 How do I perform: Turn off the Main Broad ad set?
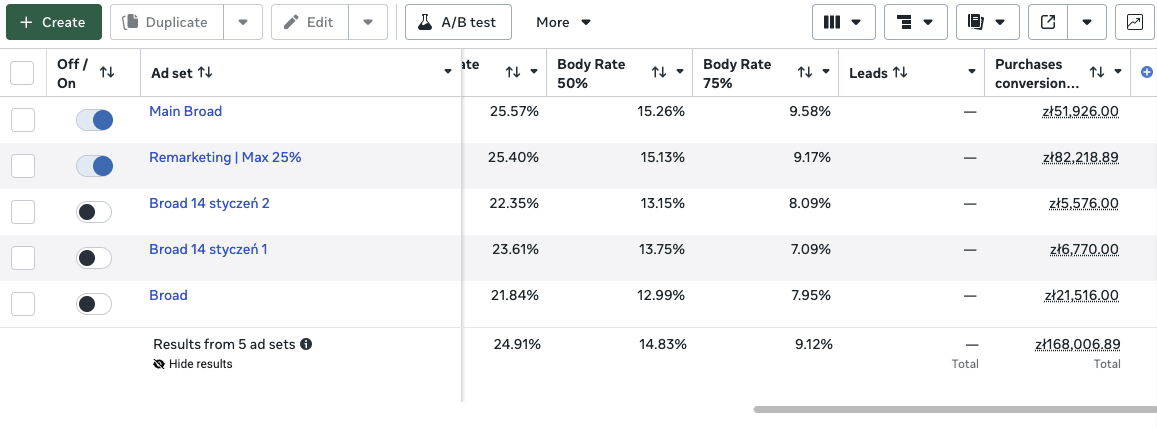pos(94,120)
